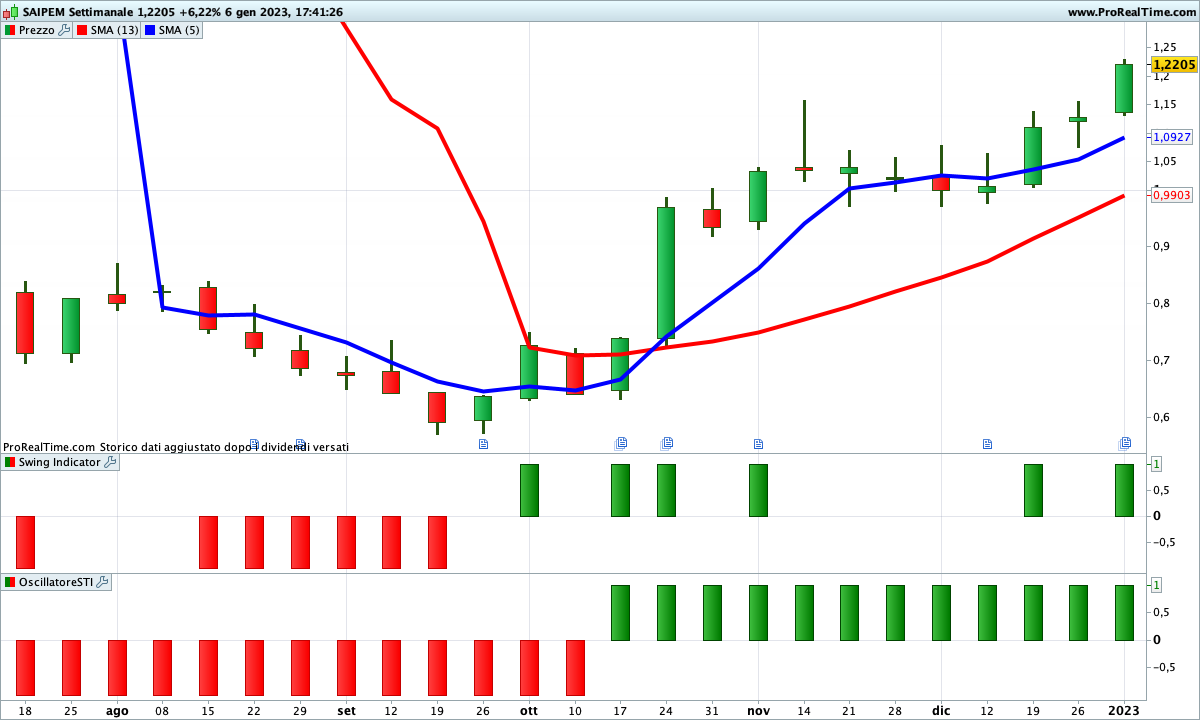Click the red 0,9903 SMA value label
Viewport: 1200px width, 720px height.
tap(1172, 195)
